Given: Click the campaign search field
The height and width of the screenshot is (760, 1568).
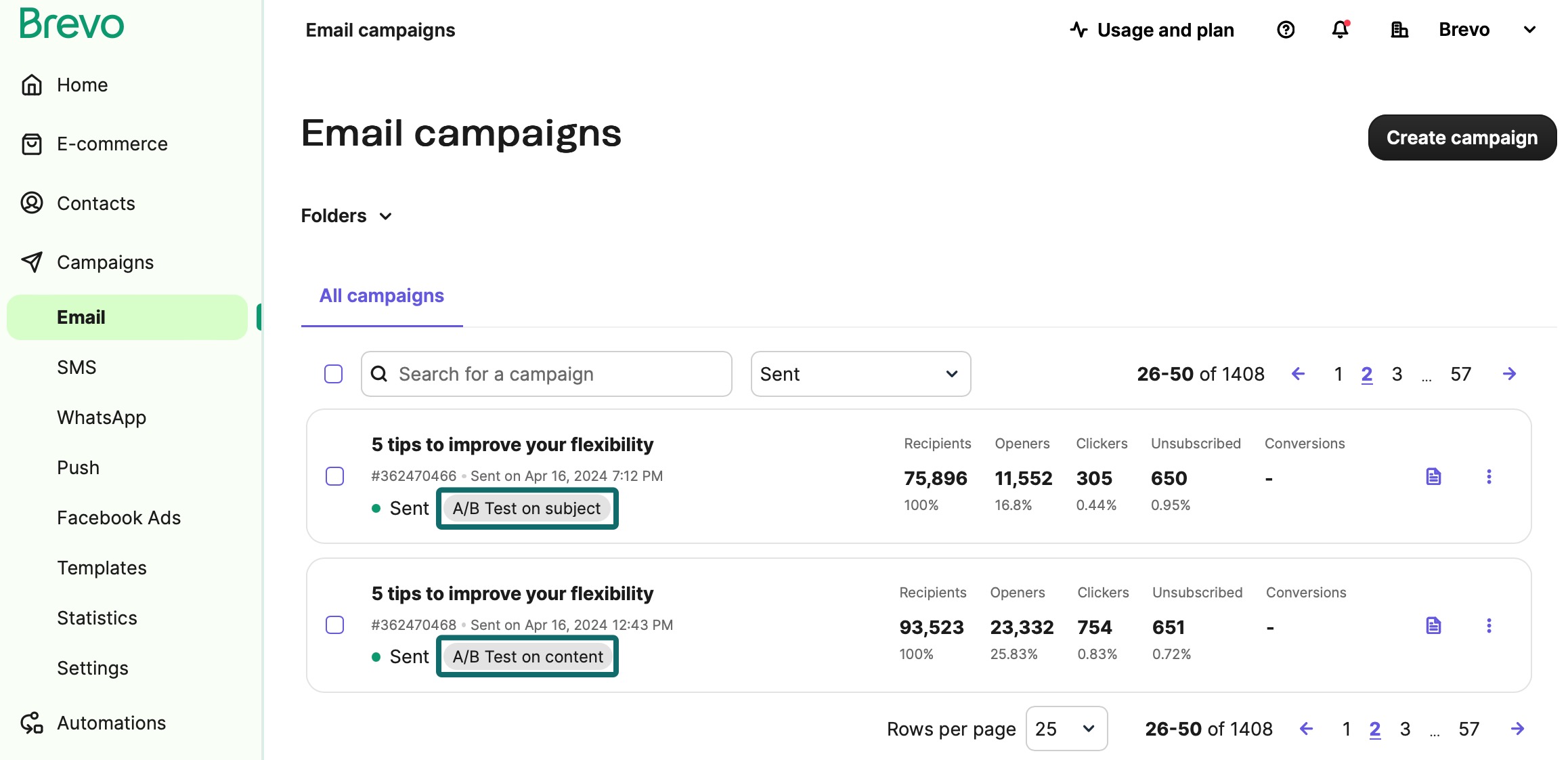Looking at the screenshot, I should pyautogui.click(x=546, y=373).
